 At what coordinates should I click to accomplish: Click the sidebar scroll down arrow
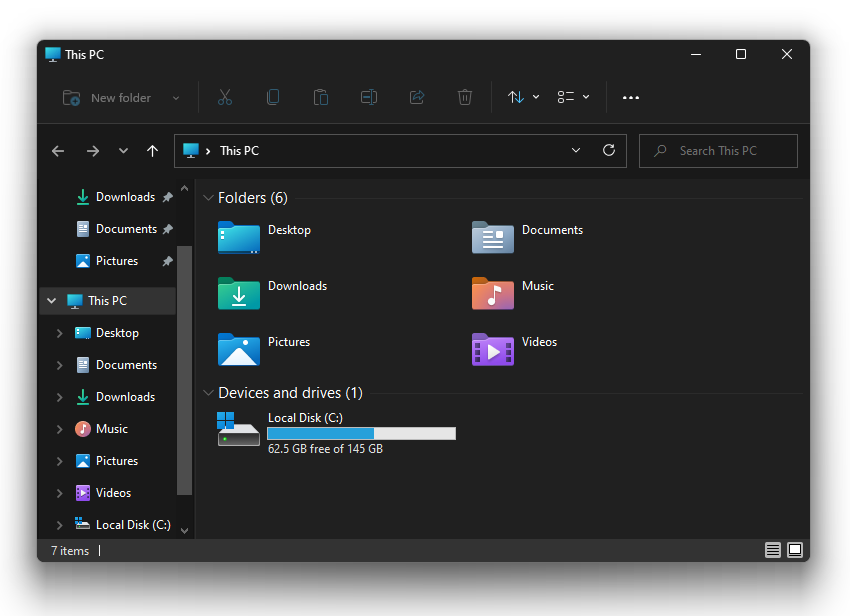184,531
